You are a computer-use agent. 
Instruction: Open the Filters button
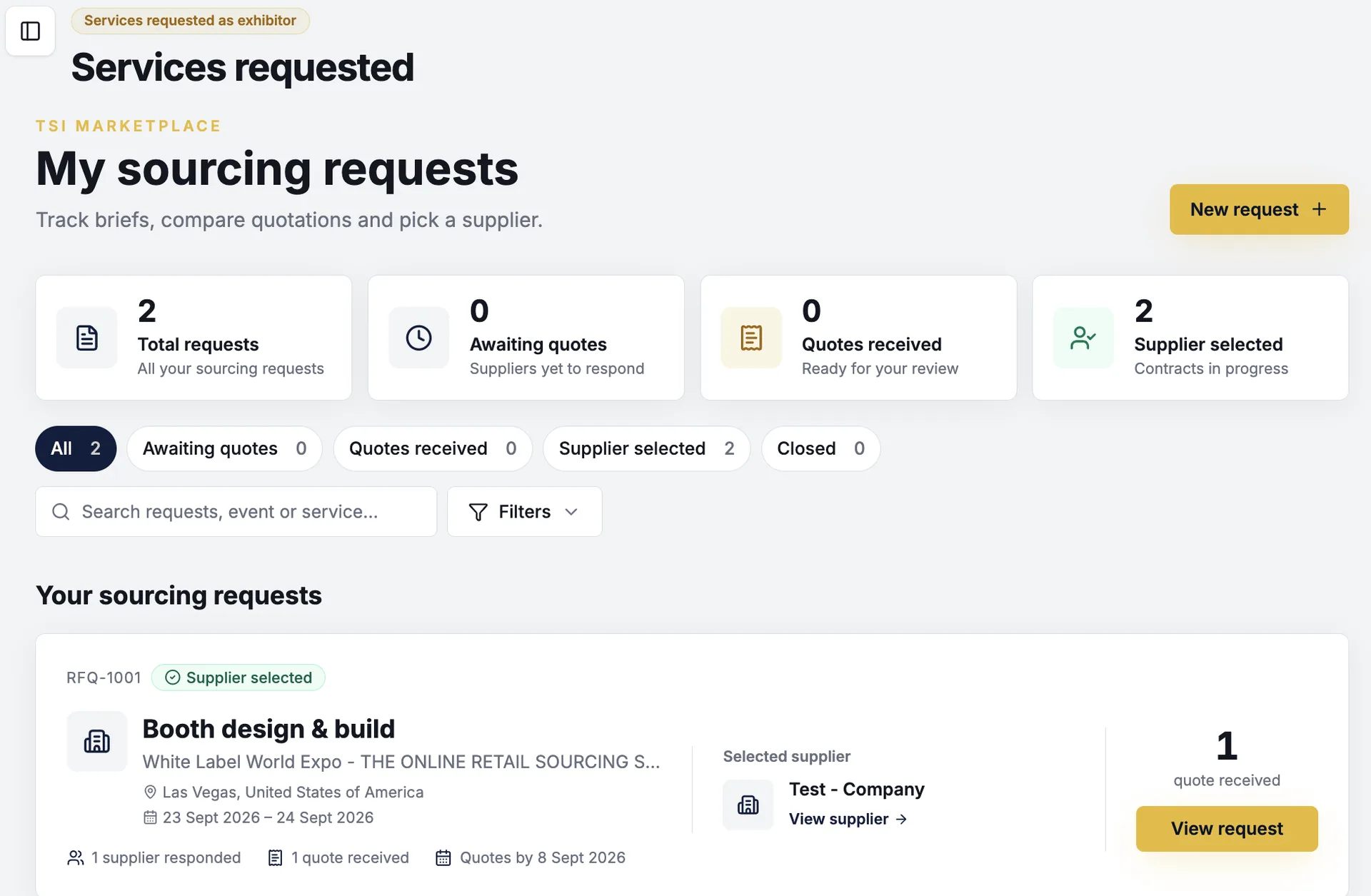(x=524, y=512)
